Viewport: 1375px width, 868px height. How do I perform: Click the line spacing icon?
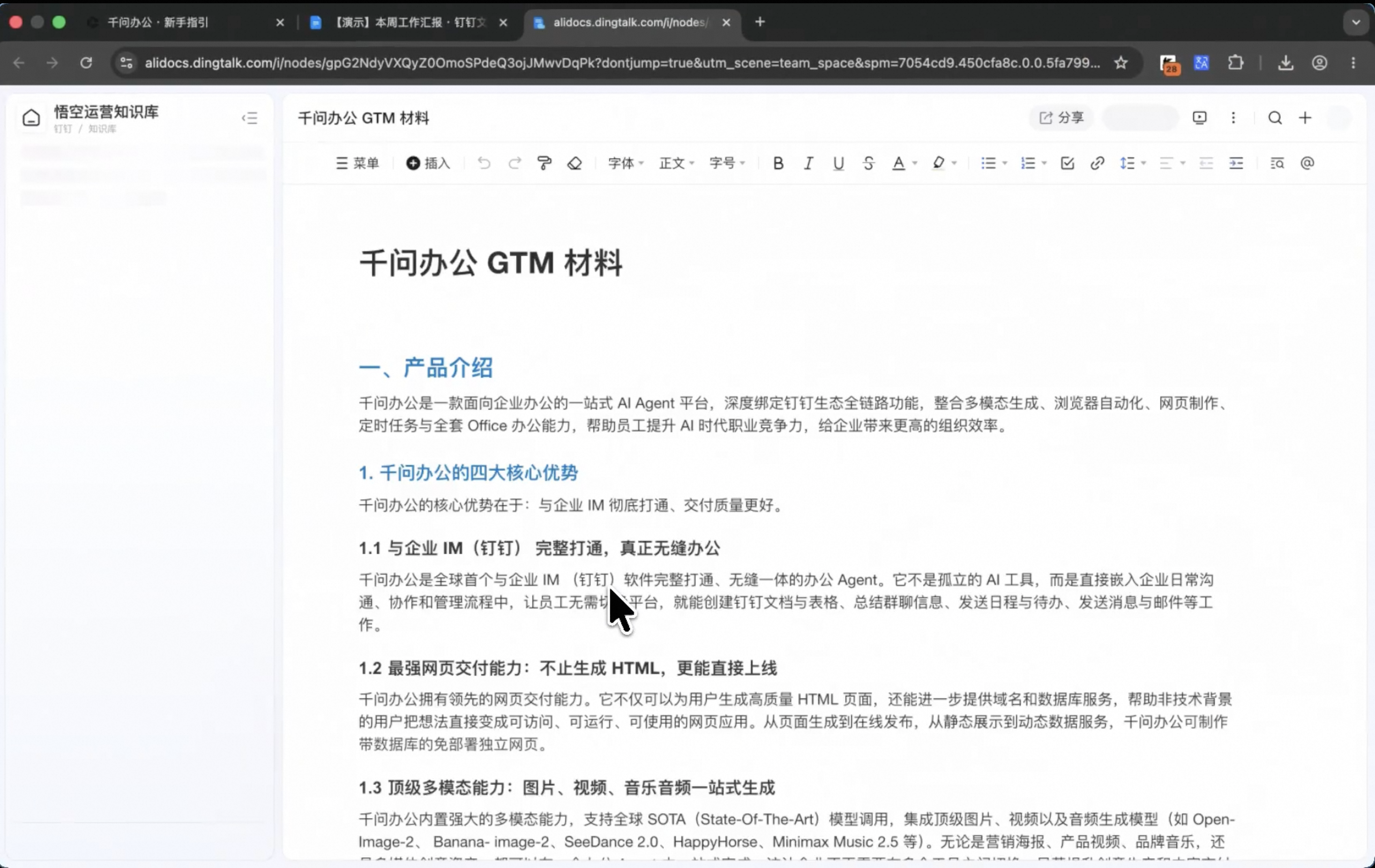point(1127,163)
